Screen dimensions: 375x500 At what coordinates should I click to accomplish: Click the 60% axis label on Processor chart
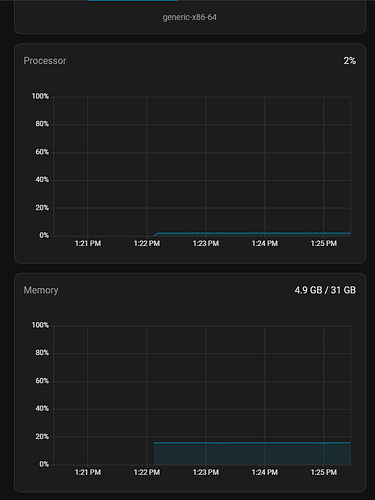[x=42, y=152]
